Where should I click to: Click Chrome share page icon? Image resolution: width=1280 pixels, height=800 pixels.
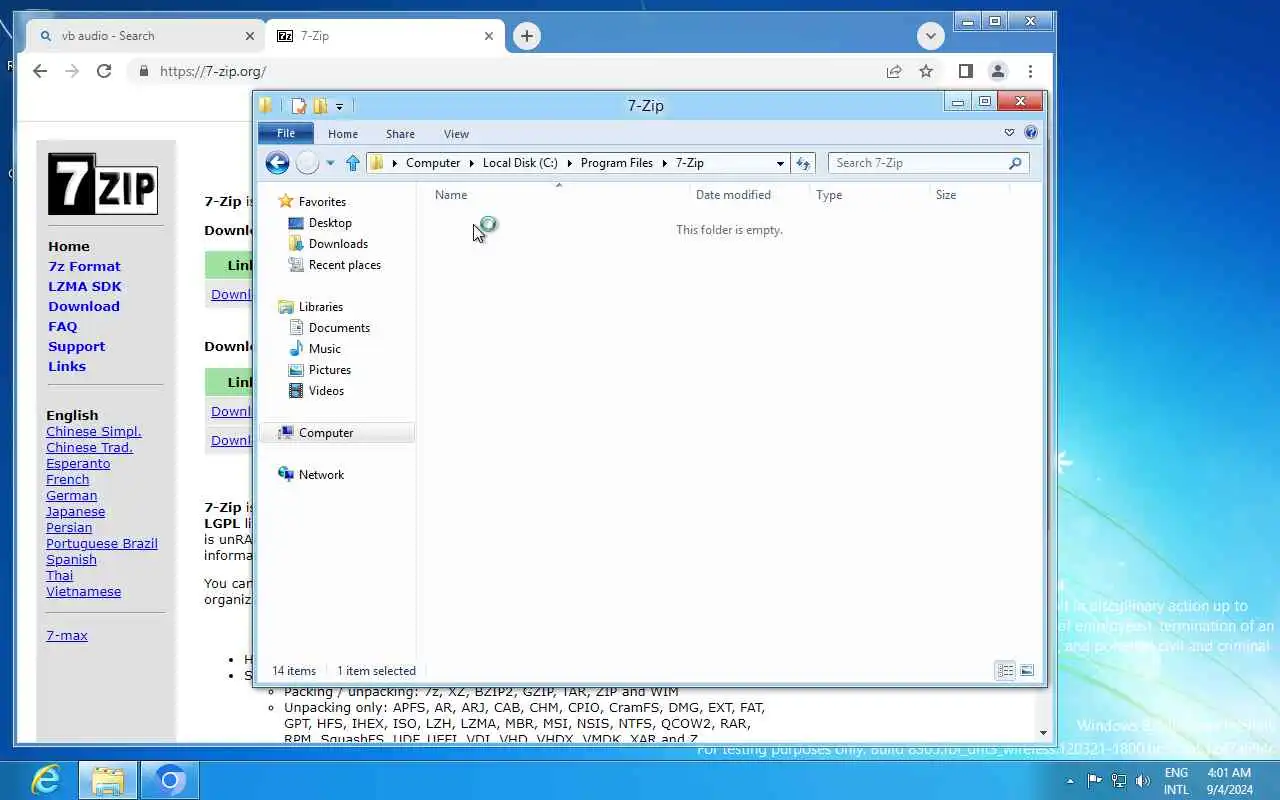click(x=894, y=71)
